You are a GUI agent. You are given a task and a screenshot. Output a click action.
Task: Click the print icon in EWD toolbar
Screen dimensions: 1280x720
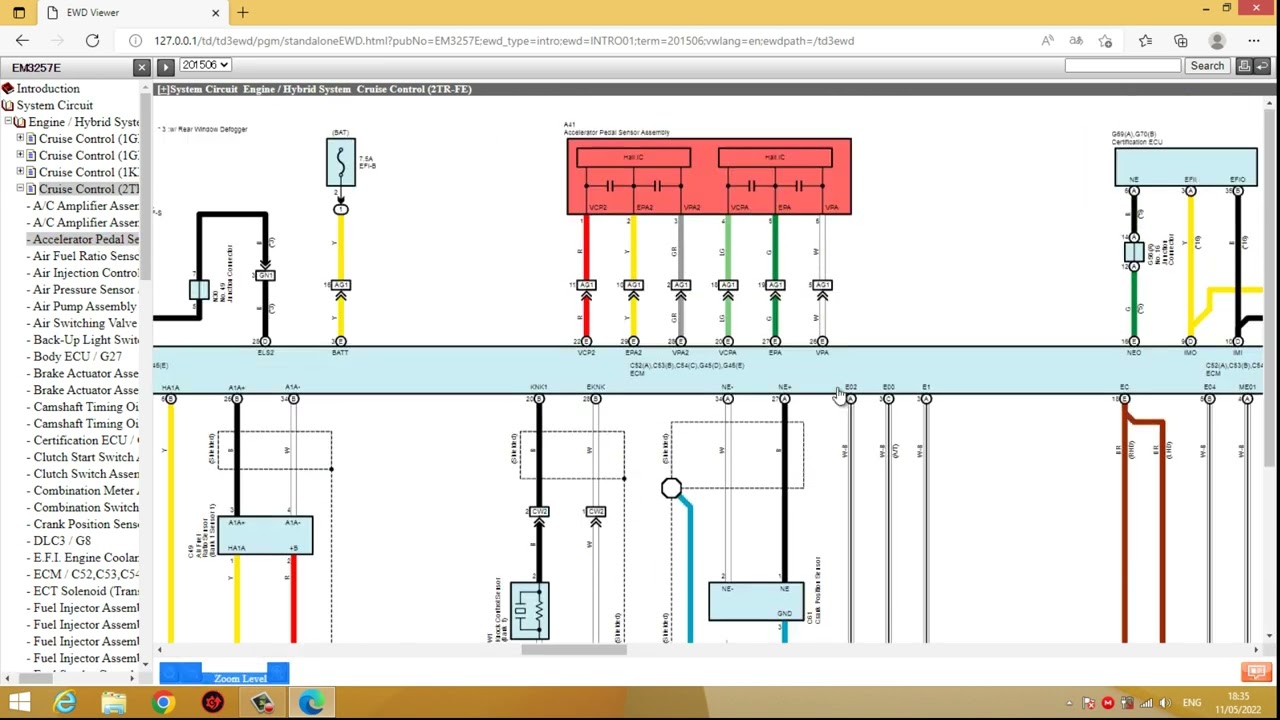pos(1244,66)
